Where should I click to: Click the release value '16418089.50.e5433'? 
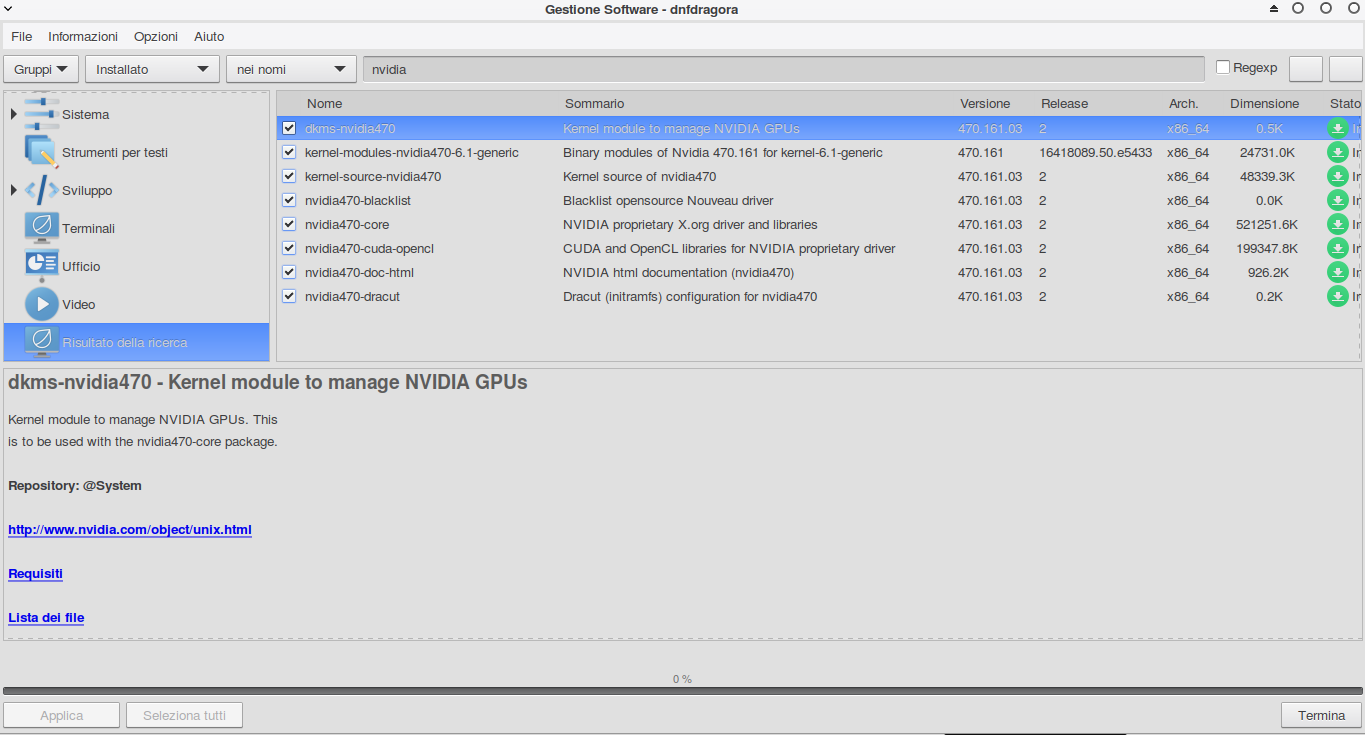[1095, 152]
